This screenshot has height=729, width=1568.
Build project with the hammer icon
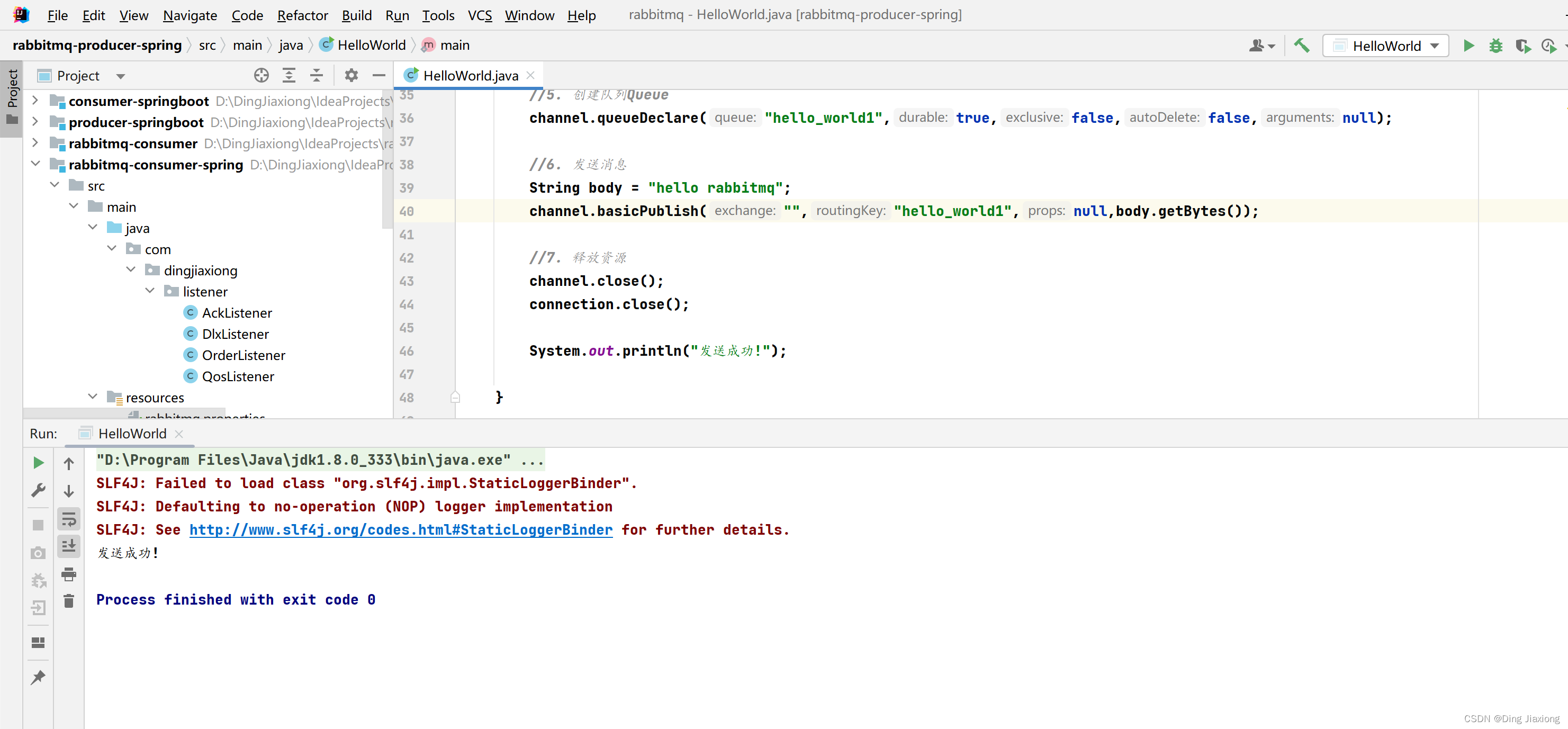1301,46
